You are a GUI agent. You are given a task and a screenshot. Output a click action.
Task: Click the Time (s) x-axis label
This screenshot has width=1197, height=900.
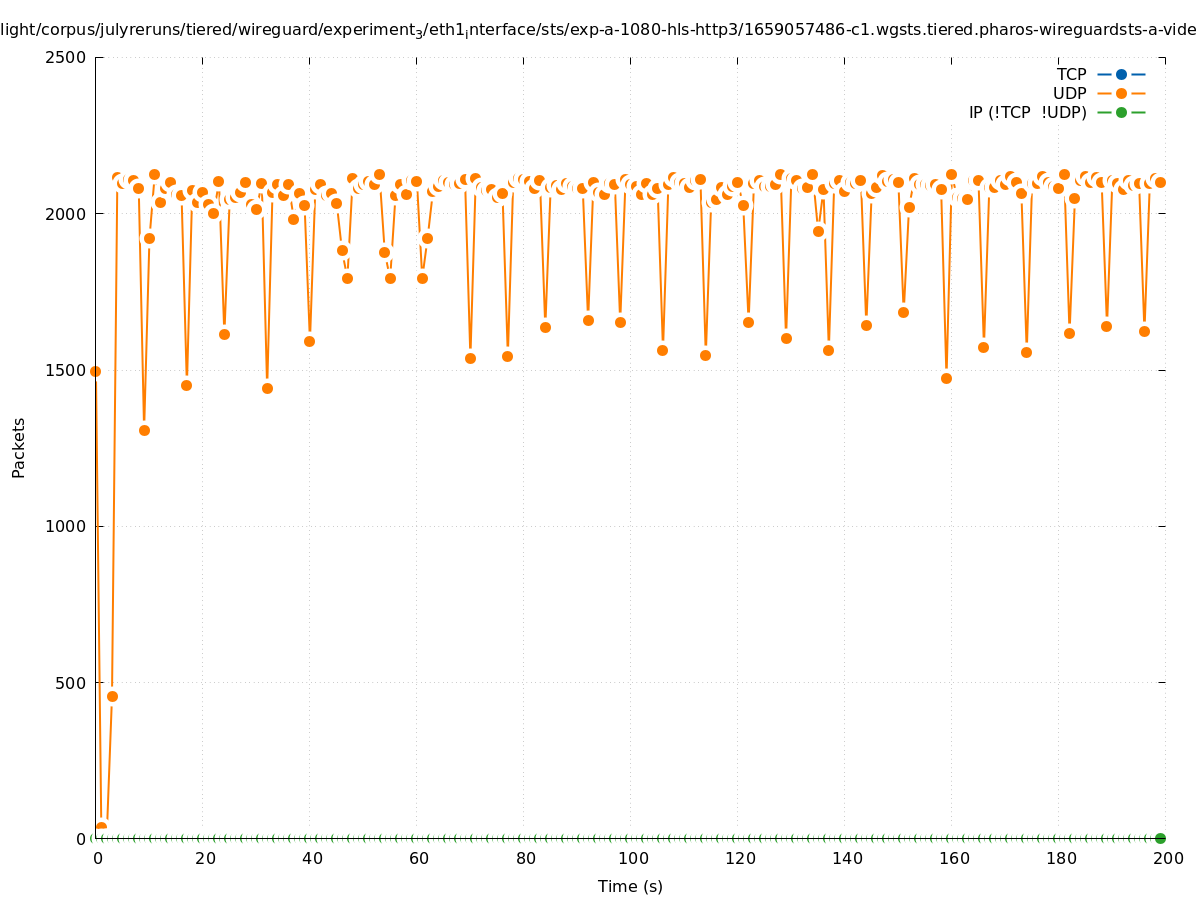tap(630, 886)
